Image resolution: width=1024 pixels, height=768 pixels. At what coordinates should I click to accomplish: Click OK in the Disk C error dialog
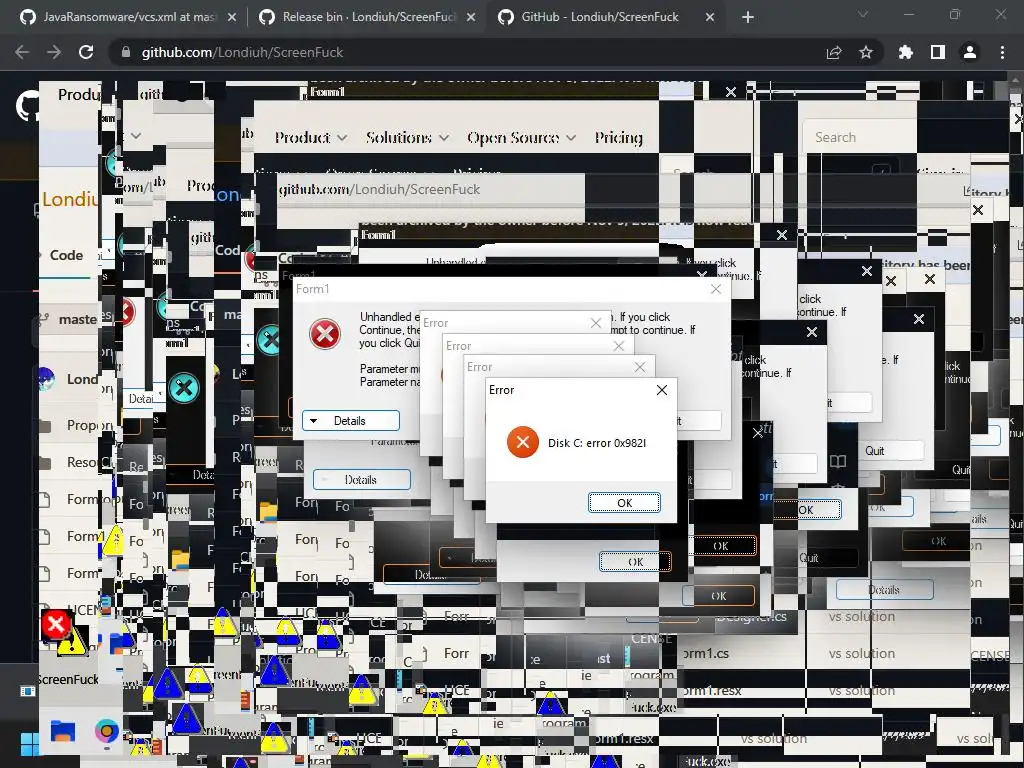tap(624, 503)
